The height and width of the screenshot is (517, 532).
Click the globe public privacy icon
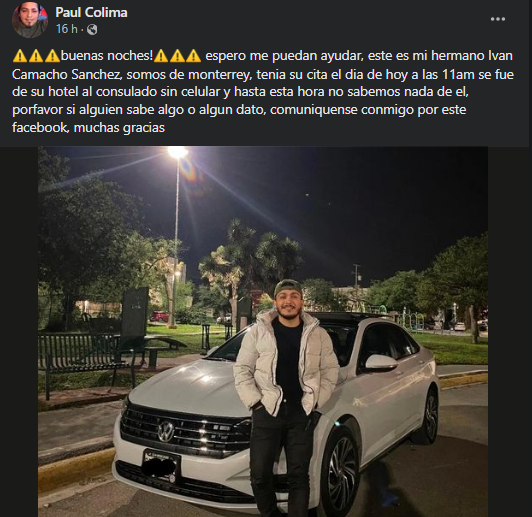pyautogui.click(x=92, y=30)
